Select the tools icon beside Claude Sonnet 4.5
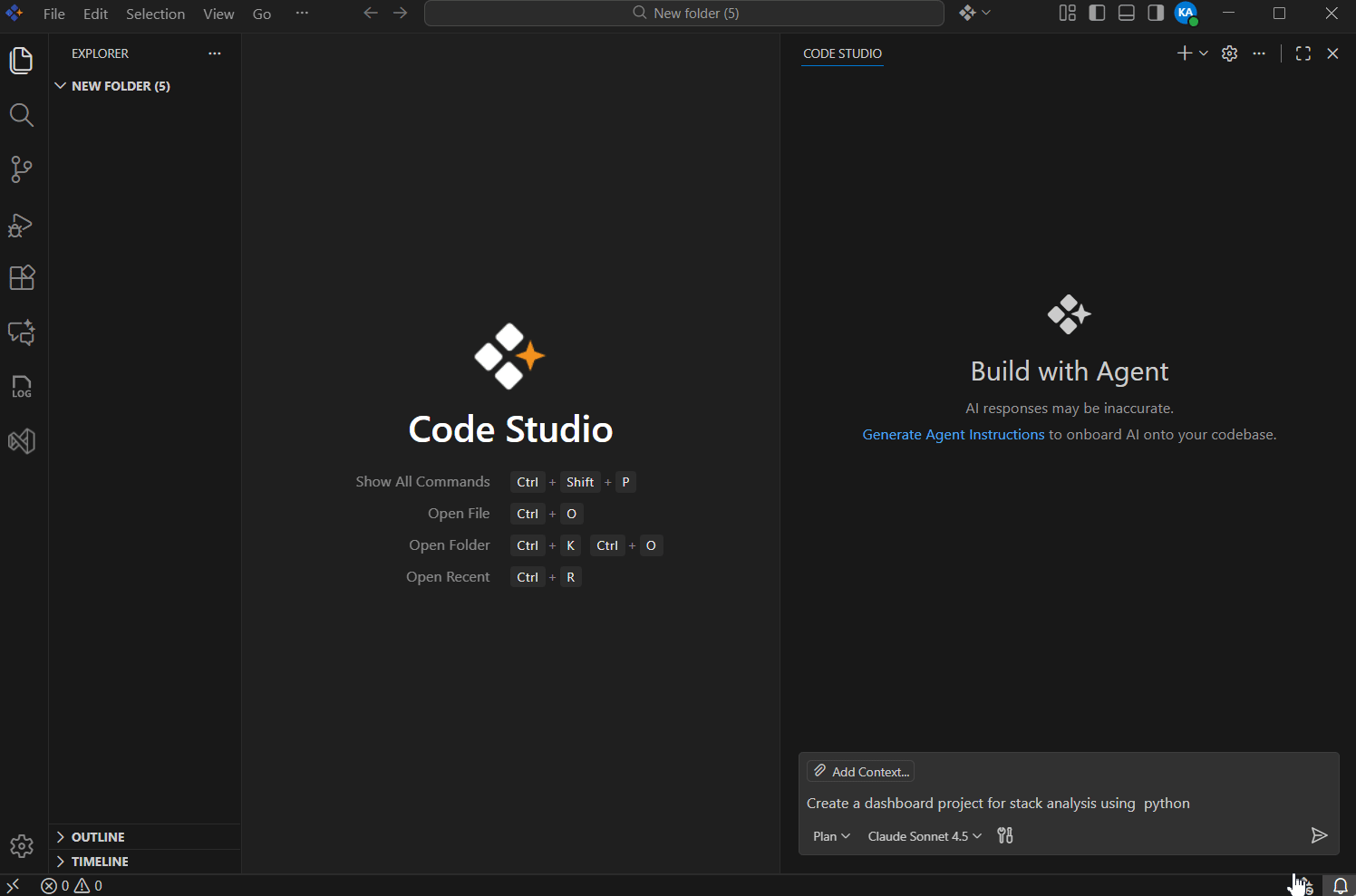 (x=1004, y=835)
